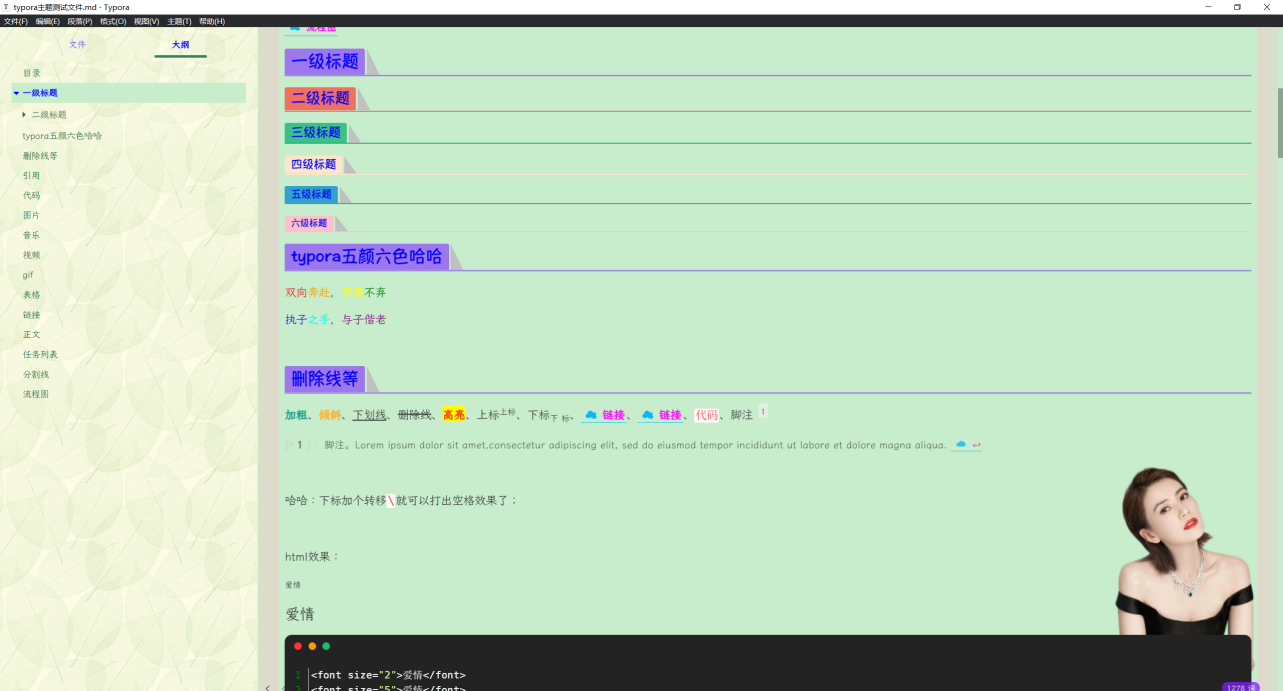Select the 大纲 outline tab
This screenshot has height=691, width=1283.
(x=180, y=44)
